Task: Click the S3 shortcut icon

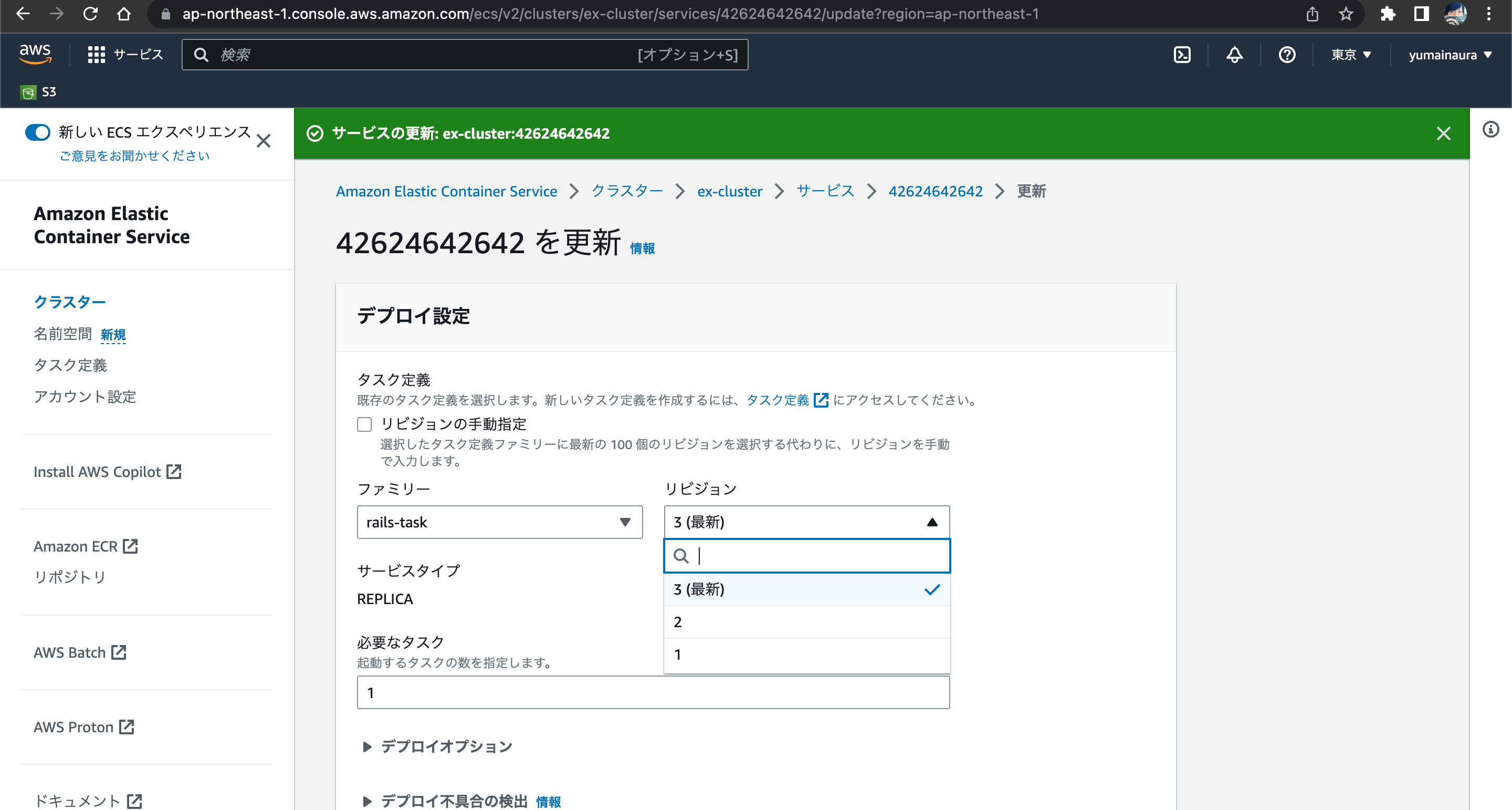Action: pos(28,92)
